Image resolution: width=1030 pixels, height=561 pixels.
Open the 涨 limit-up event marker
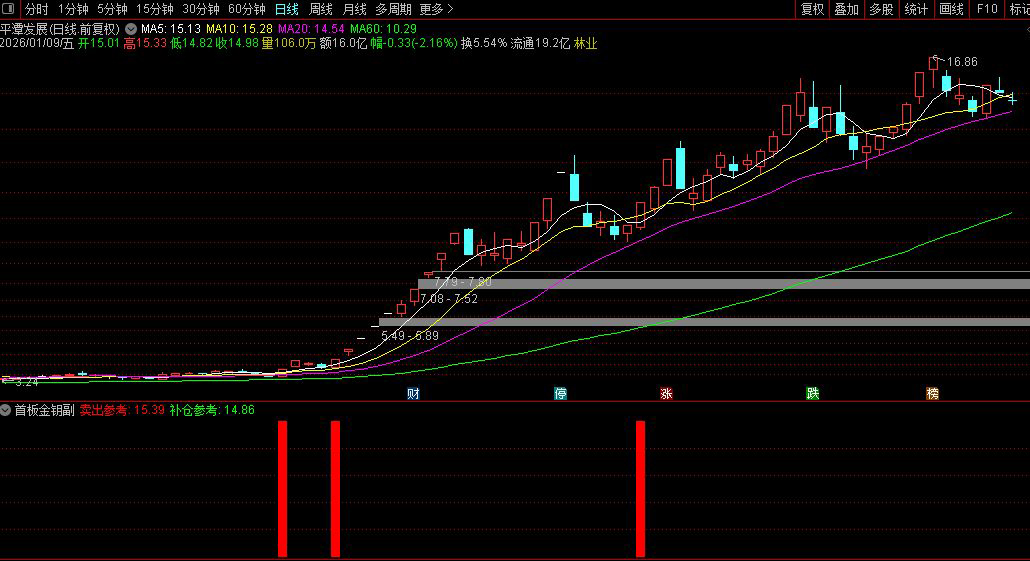click(666, 393)
